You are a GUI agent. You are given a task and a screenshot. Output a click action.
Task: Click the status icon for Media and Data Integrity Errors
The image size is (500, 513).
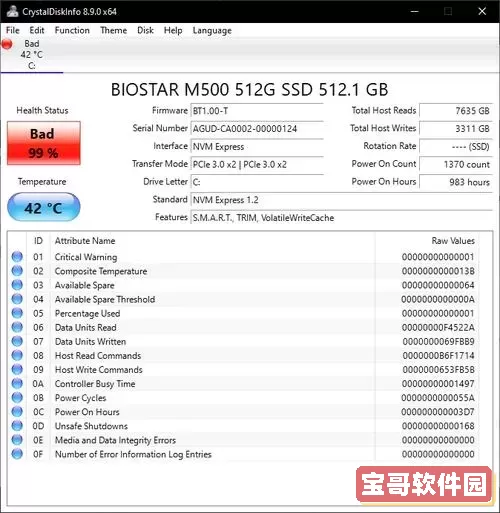[x=17, y=440]
